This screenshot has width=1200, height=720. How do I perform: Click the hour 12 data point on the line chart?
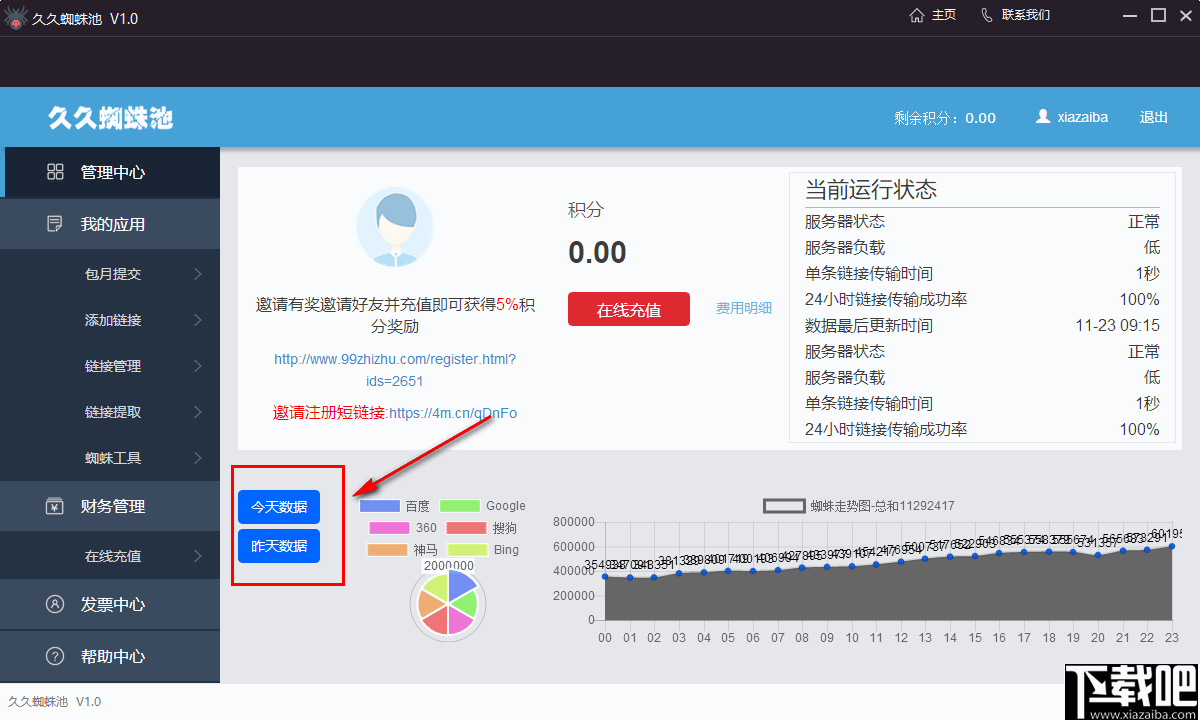901,561
